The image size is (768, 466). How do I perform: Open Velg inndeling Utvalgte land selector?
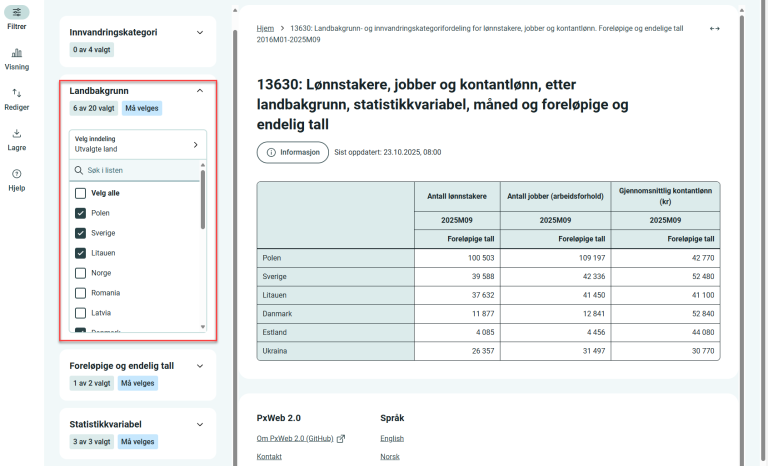click(x=138, y=145)
